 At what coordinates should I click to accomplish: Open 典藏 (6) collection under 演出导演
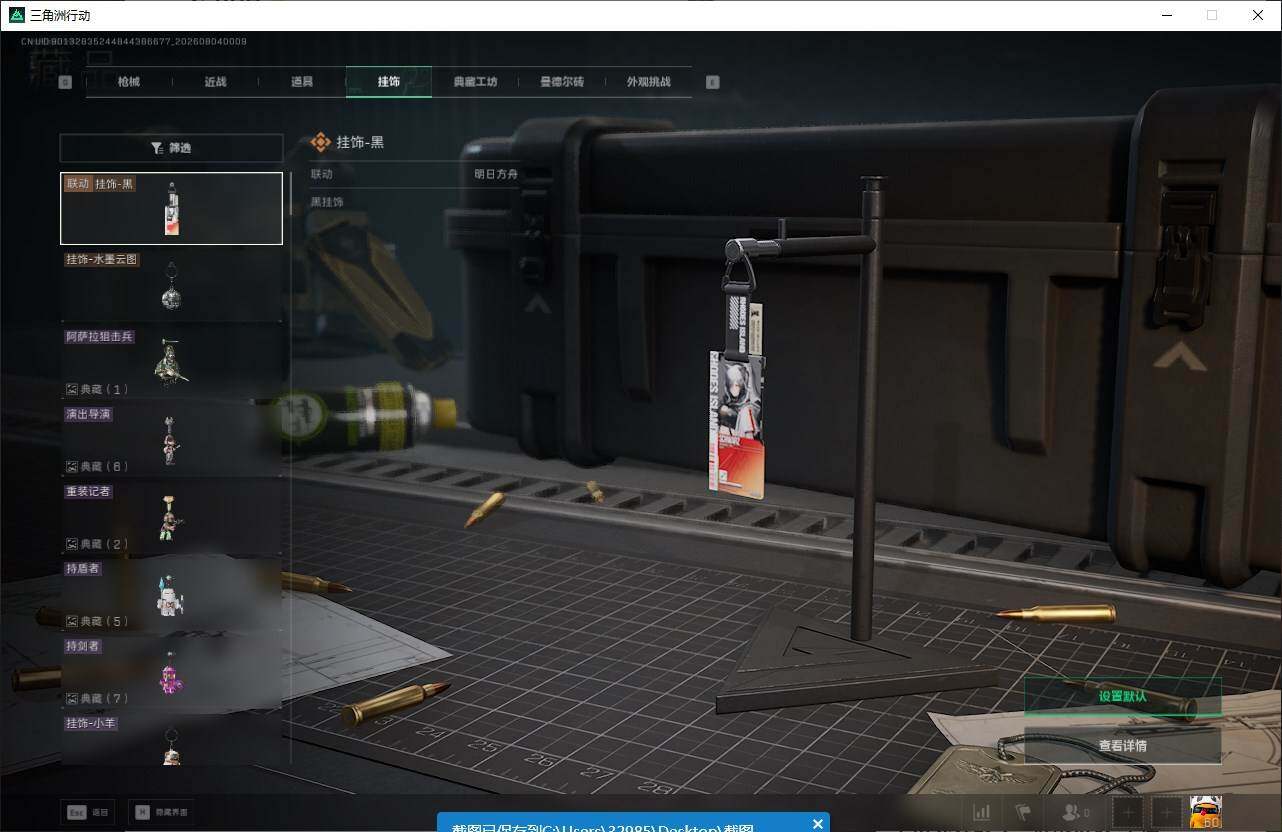pyautogui.click(x=97, y=466)
